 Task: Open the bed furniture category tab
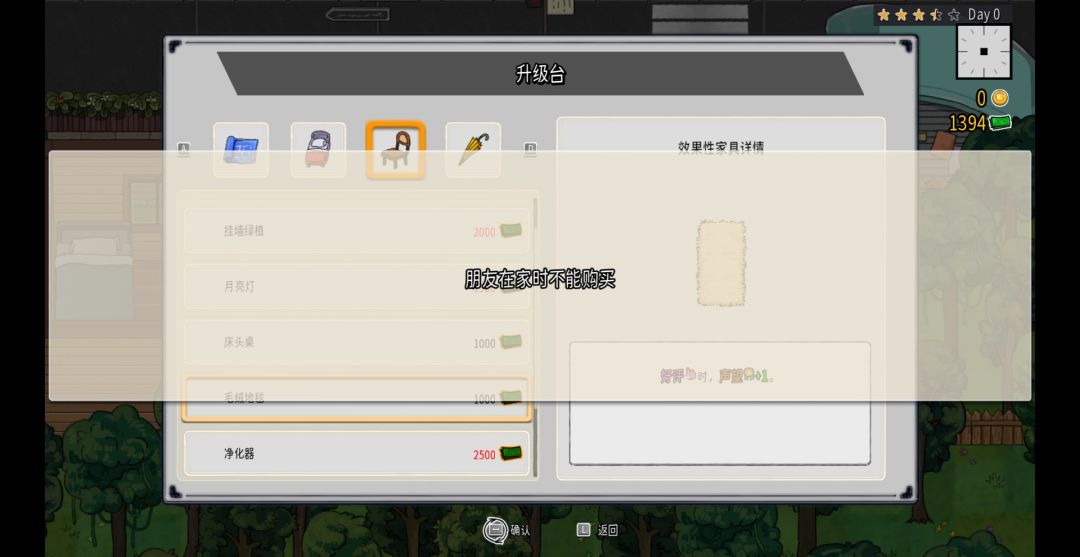coord(318,150)
